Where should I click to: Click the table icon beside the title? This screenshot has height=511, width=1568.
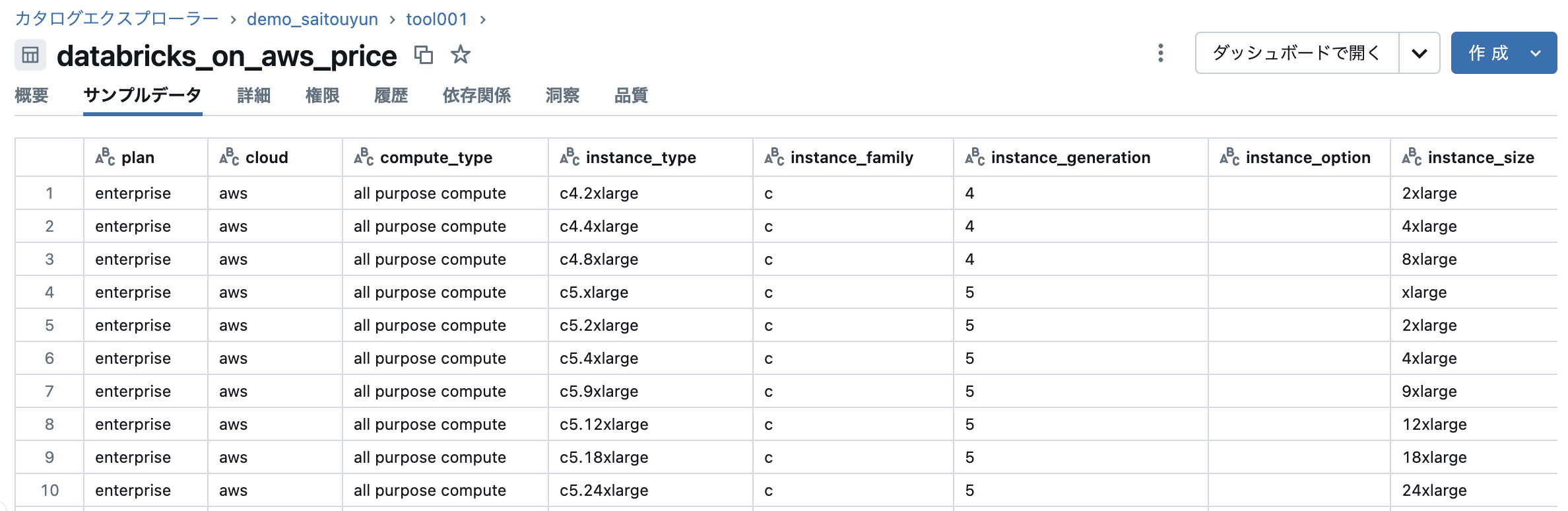point(30,55)
